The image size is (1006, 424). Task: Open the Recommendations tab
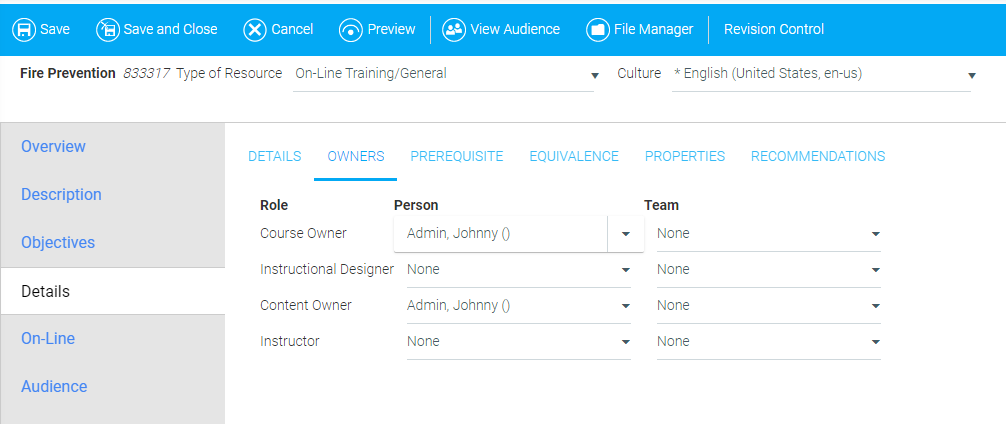point(817,157)
